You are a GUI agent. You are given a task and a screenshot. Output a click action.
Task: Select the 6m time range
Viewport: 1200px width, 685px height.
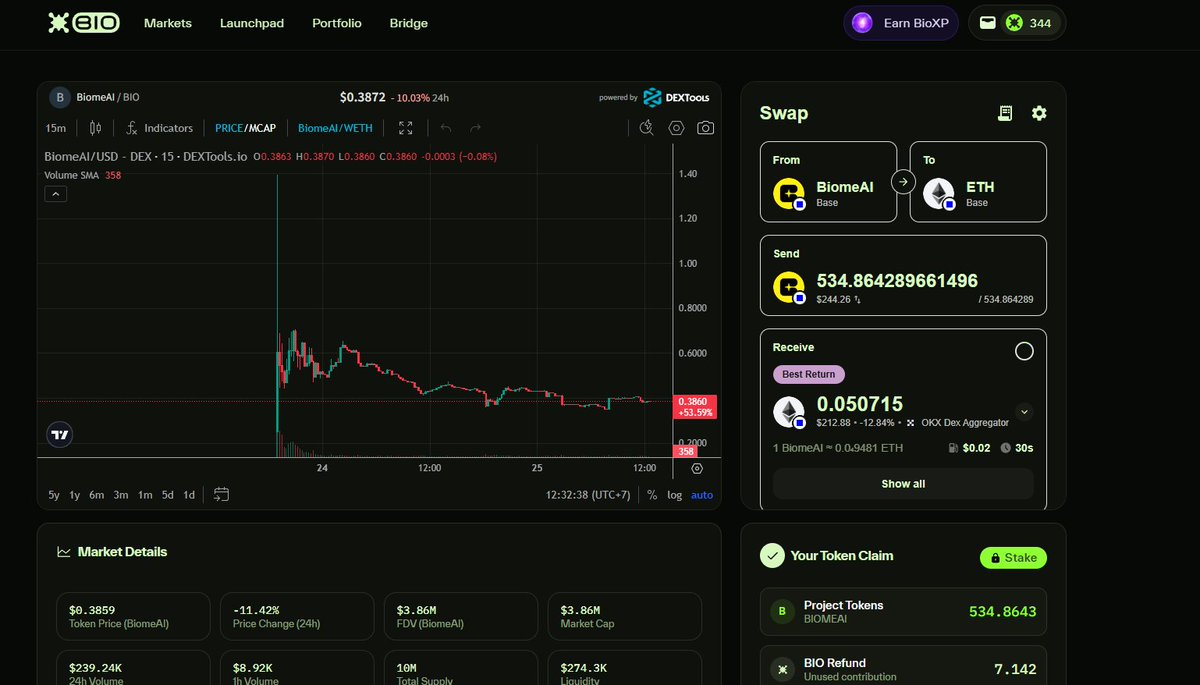pos(97,495)
